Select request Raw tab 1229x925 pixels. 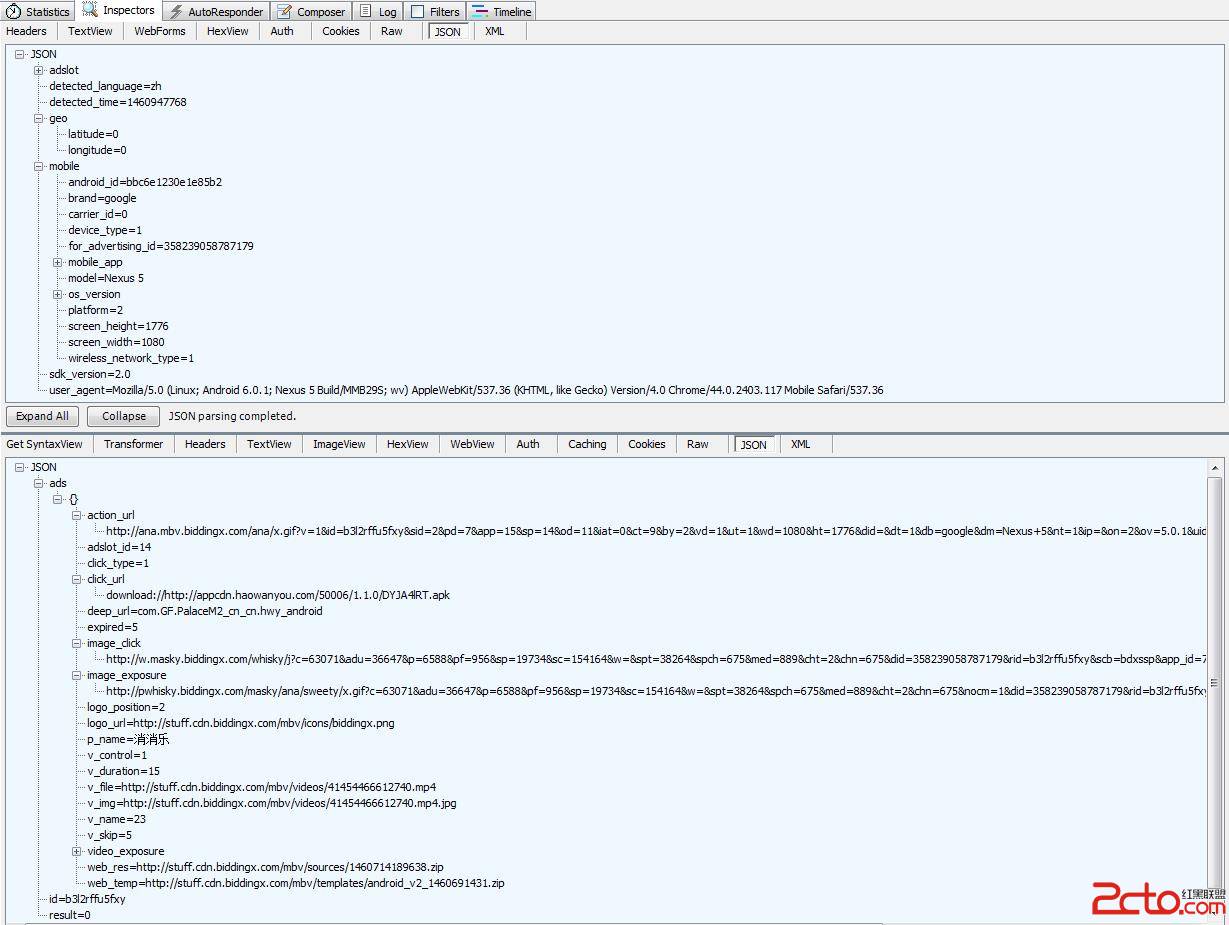[x=392, y=31]
